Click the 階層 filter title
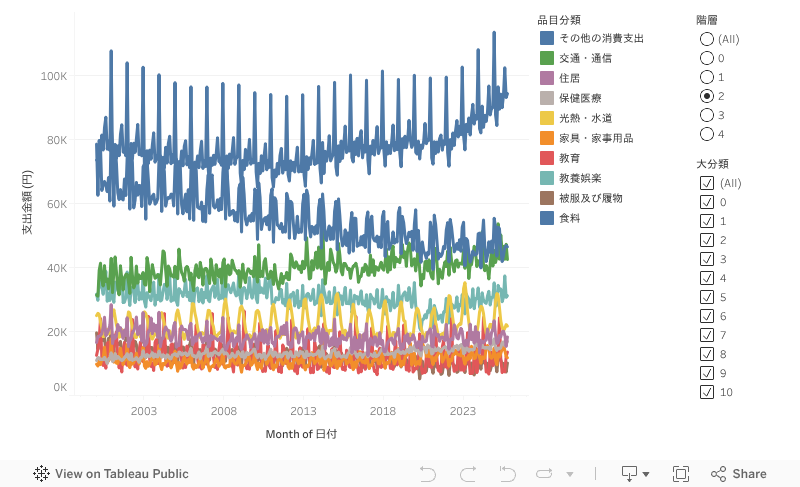 (707, 20)
